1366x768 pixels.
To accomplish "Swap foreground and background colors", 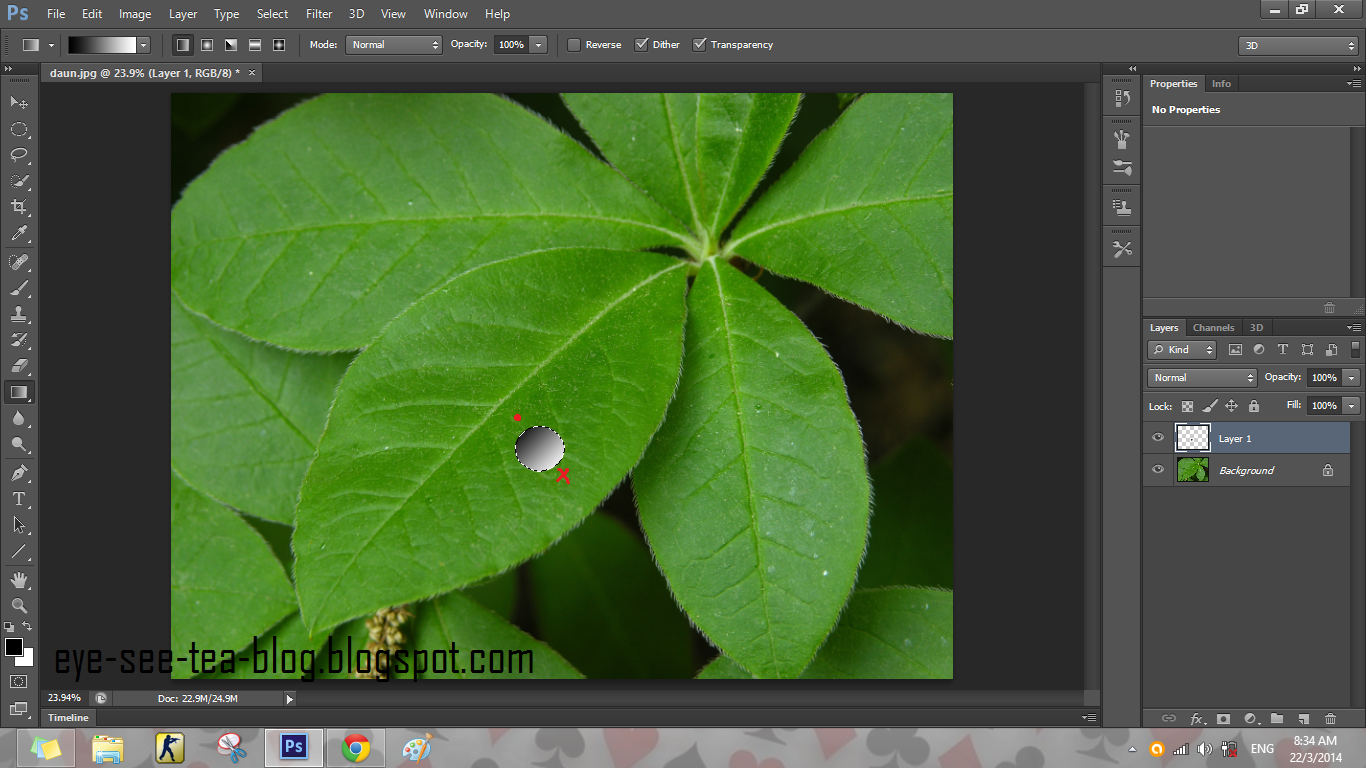I will pos(27,626).
